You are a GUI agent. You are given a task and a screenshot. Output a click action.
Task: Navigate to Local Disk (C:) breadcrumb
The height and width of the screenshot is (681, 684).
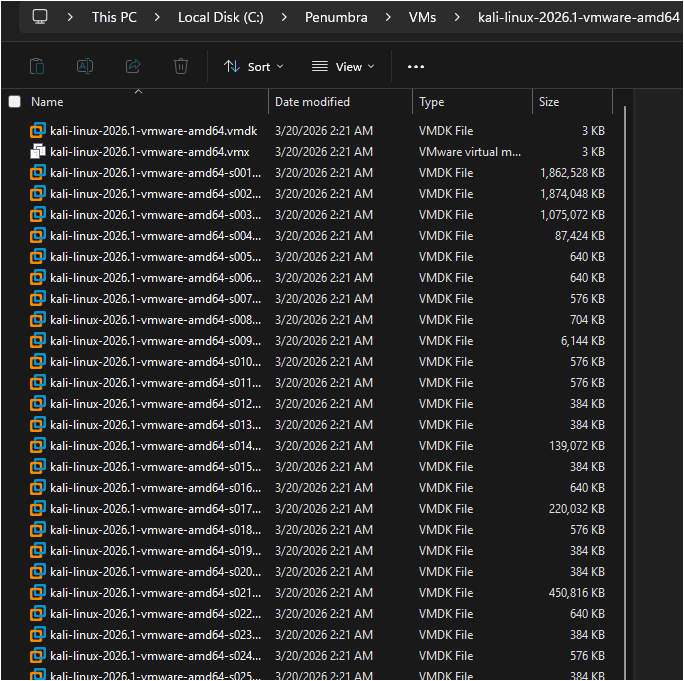(x=221, y=17)
